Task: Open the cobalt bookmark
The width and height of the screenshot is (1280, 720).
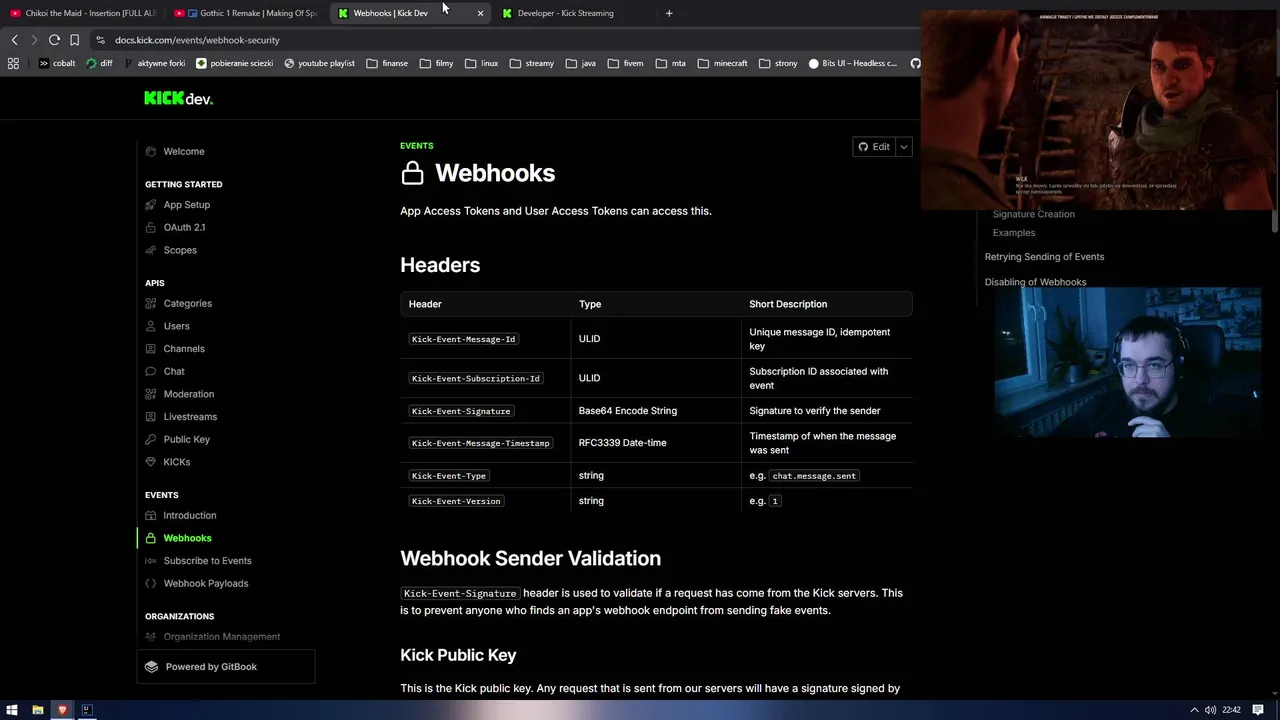Action: pyautogui.click(x=56, y=63)
